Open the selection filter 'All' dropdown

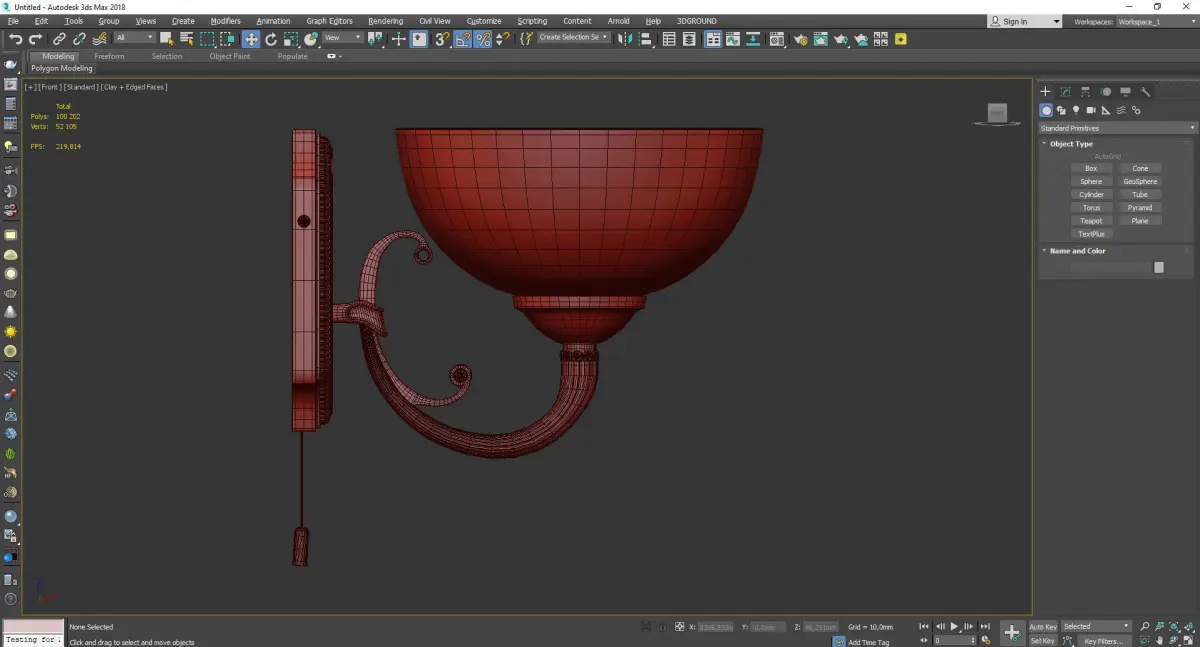click(x=134, y=38)
